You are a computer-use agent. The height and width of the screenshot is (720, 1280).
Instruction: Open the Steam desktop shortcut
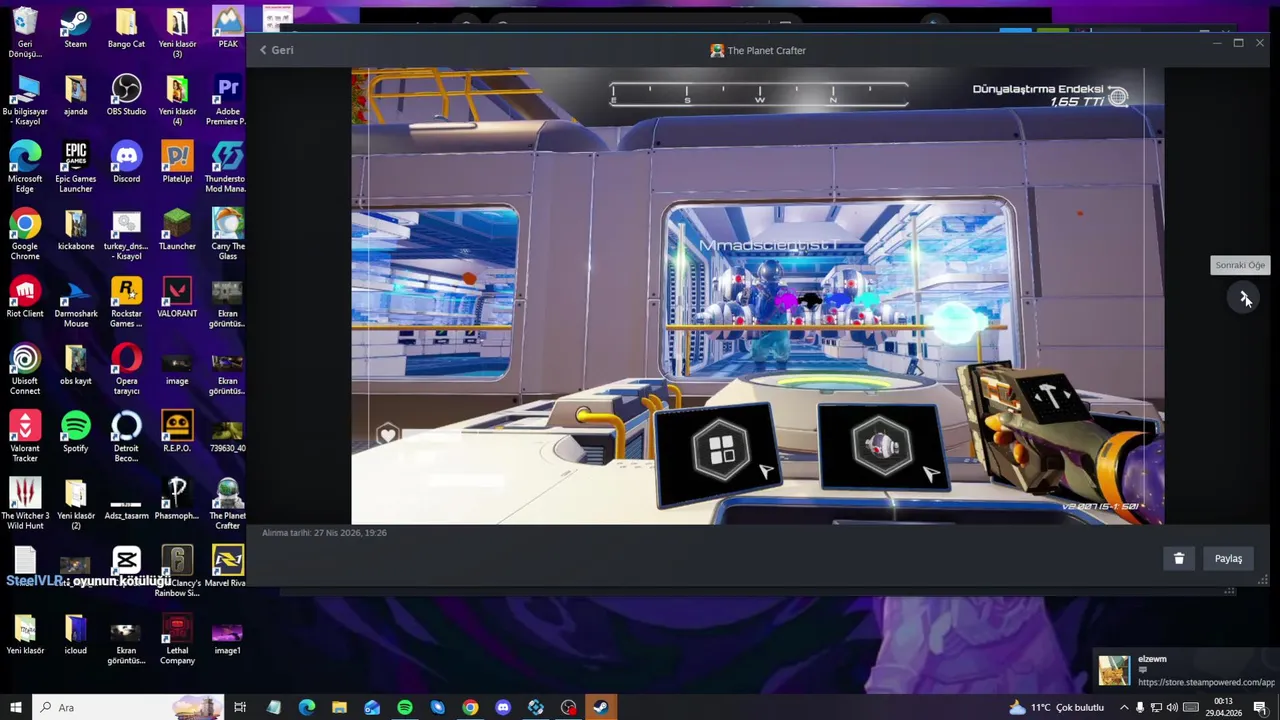[75, 28]
